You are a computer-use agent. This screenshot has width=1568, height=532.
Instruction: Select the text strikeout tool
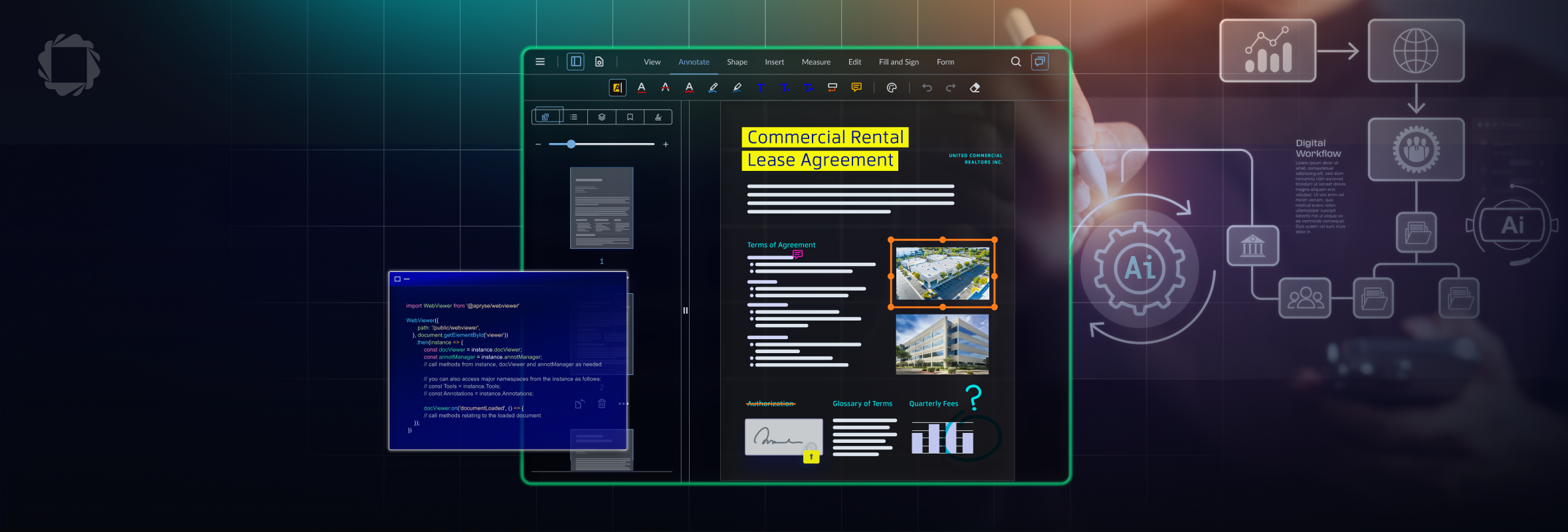pos(665,88)
